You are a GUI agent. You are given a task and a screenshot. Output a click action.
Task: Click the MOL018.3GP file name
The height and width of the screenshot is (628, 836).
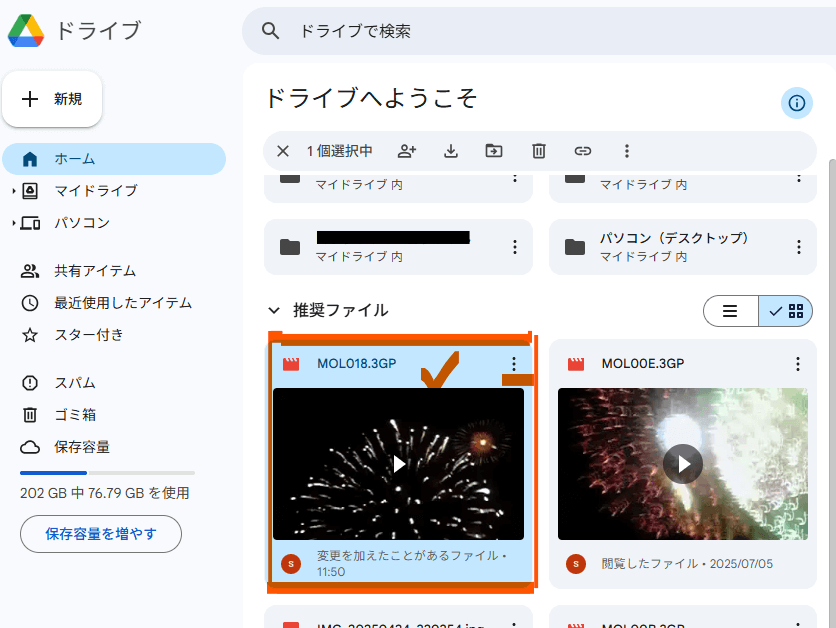[x=357, y=364]
